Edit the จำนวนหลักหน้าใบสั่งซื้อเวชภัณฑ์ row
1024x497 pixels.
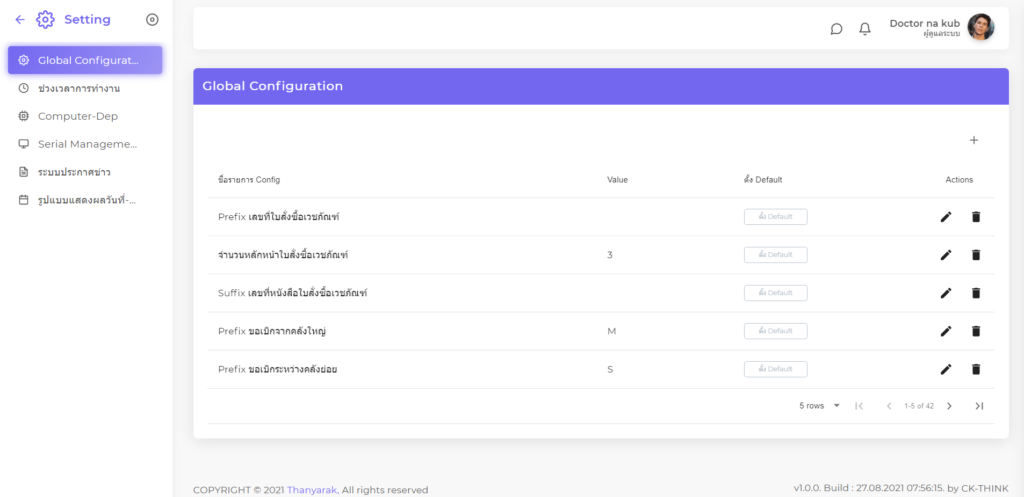946,255
